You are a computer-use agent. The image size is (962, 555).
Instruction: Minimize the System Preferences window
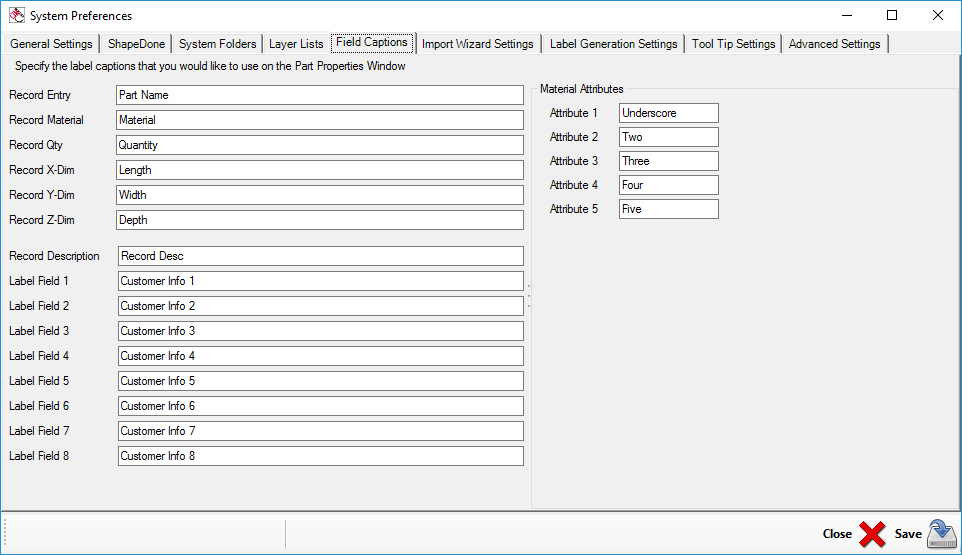point(847,15)
